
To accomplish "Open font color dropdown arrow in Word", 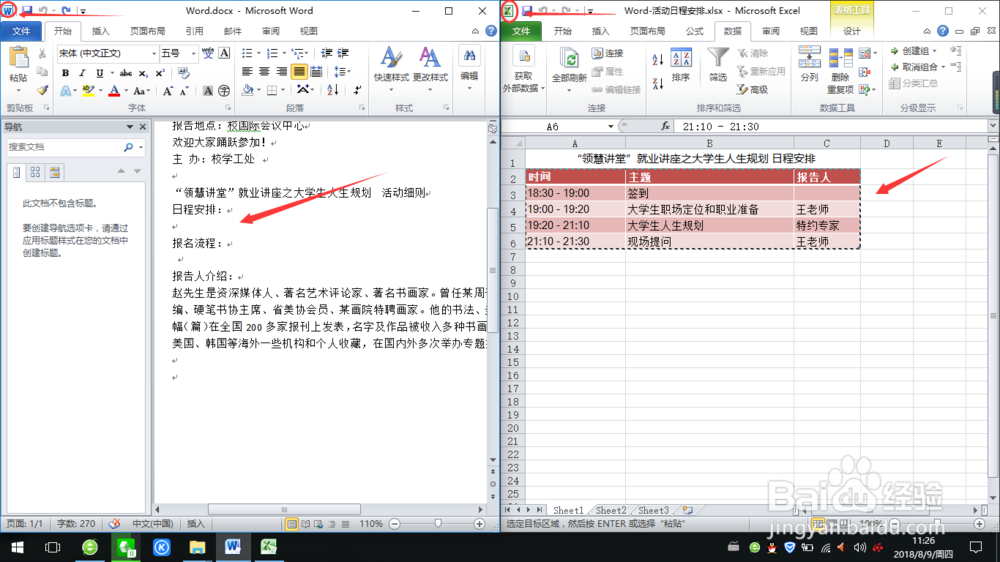I will coord(126,91).
